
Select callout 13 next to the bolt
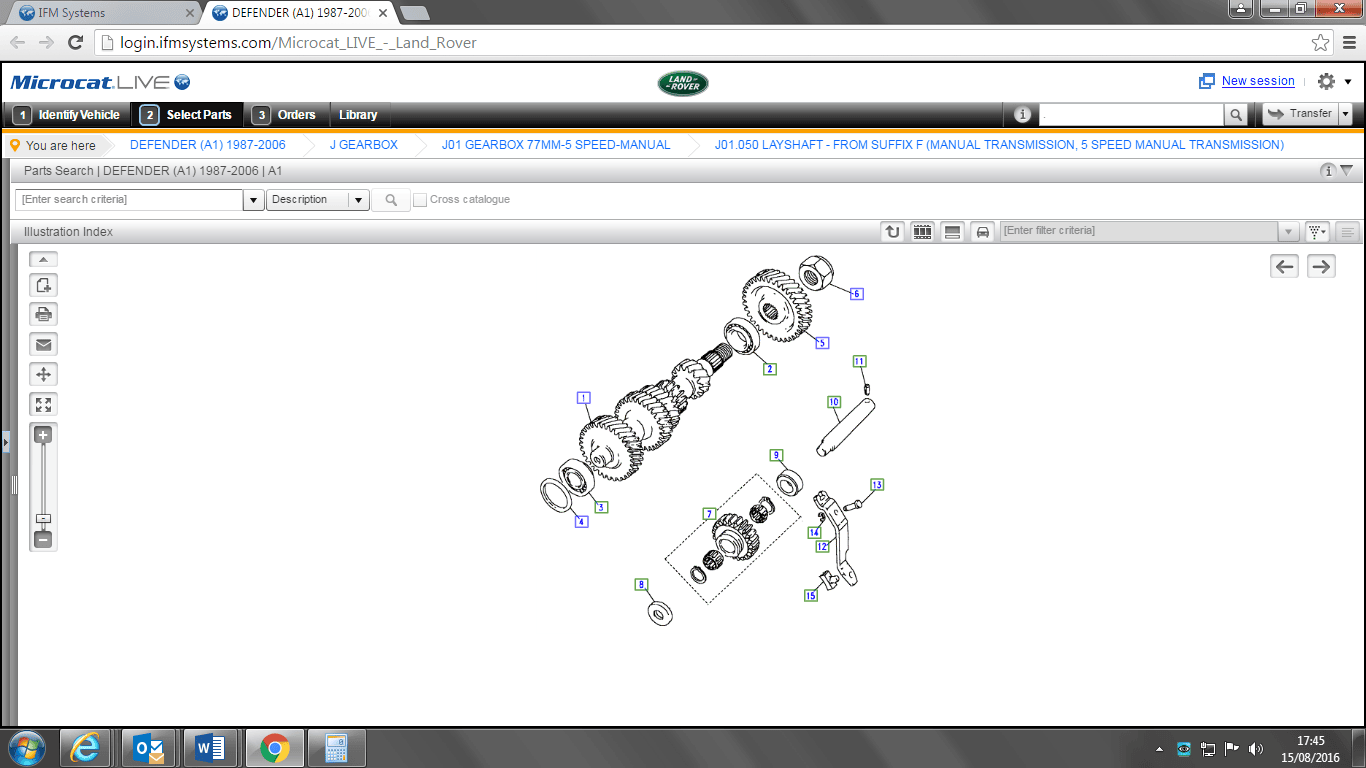coord(877,484)
